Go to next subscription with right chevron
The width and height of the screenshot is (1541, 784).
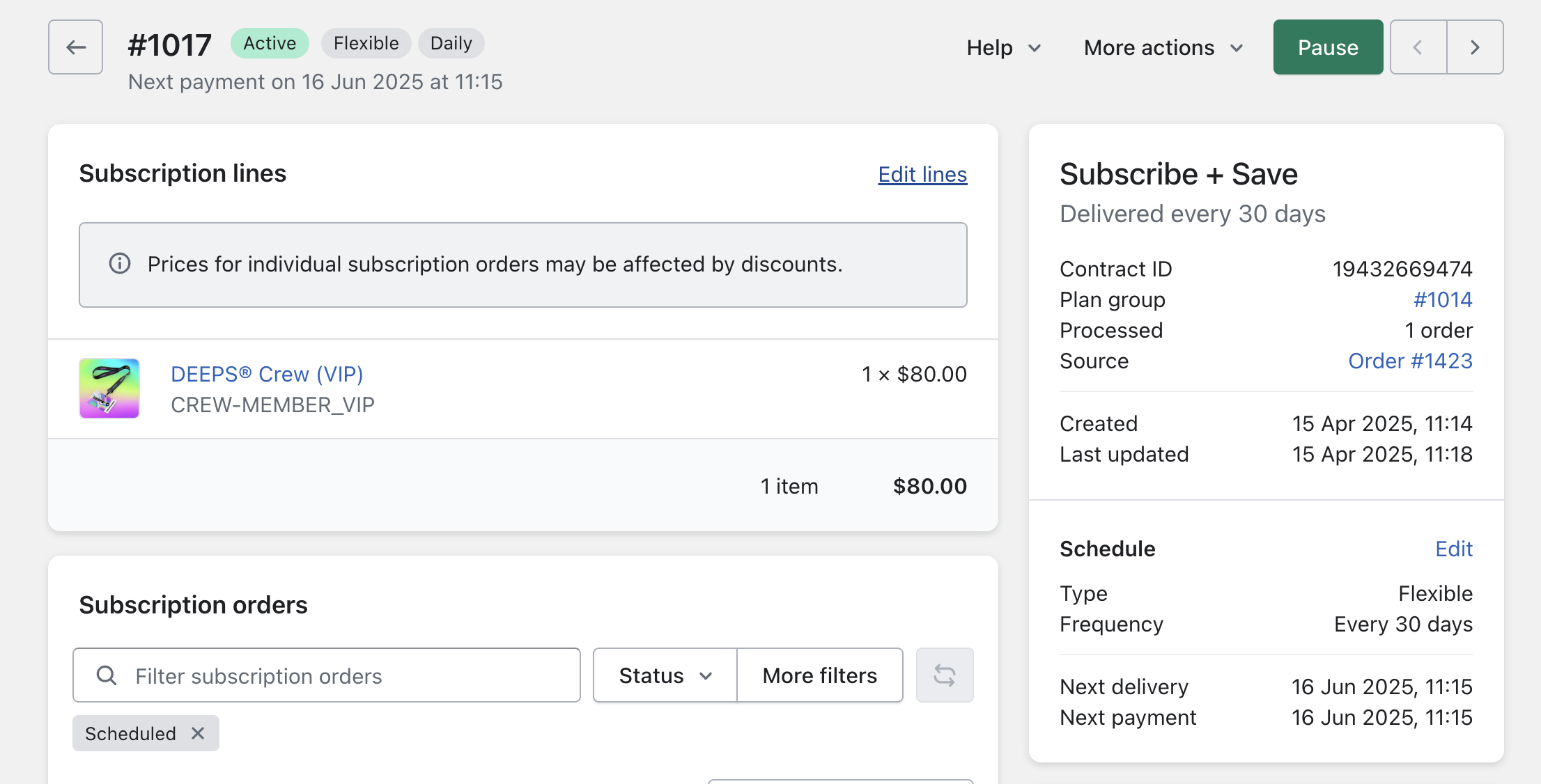[x=1475, y=47]
